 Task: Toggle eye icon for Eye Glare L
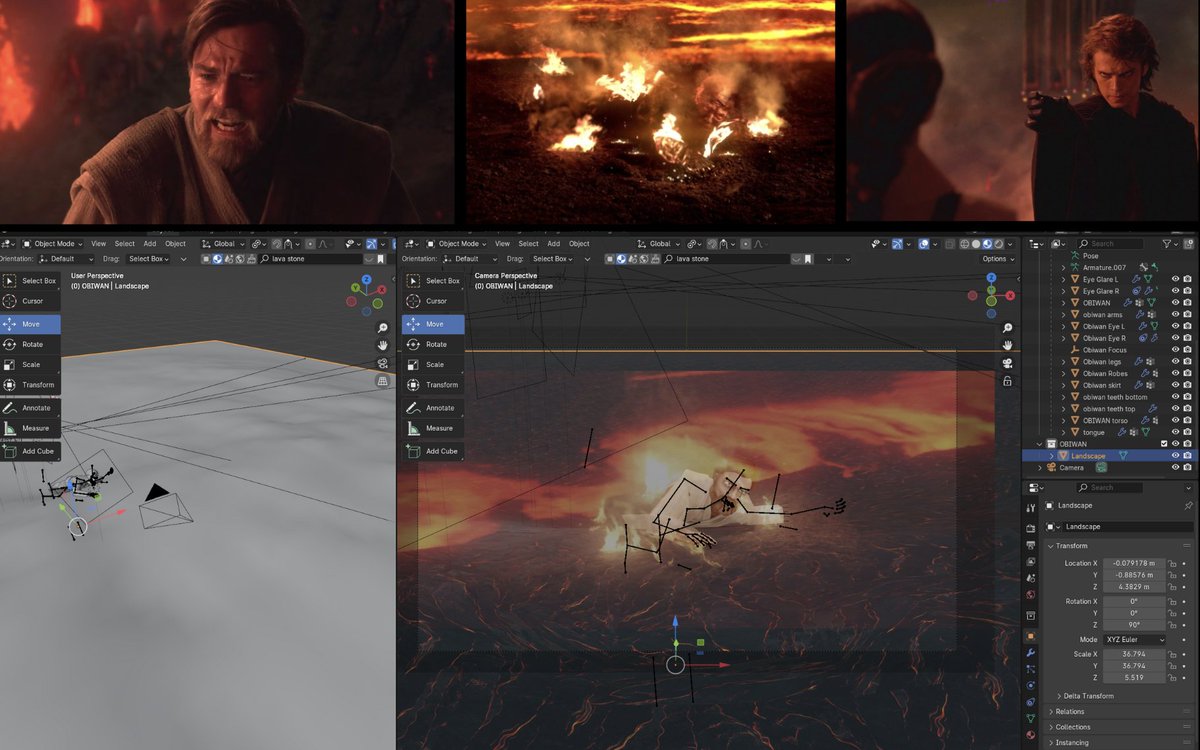[x=1175, y=279]
